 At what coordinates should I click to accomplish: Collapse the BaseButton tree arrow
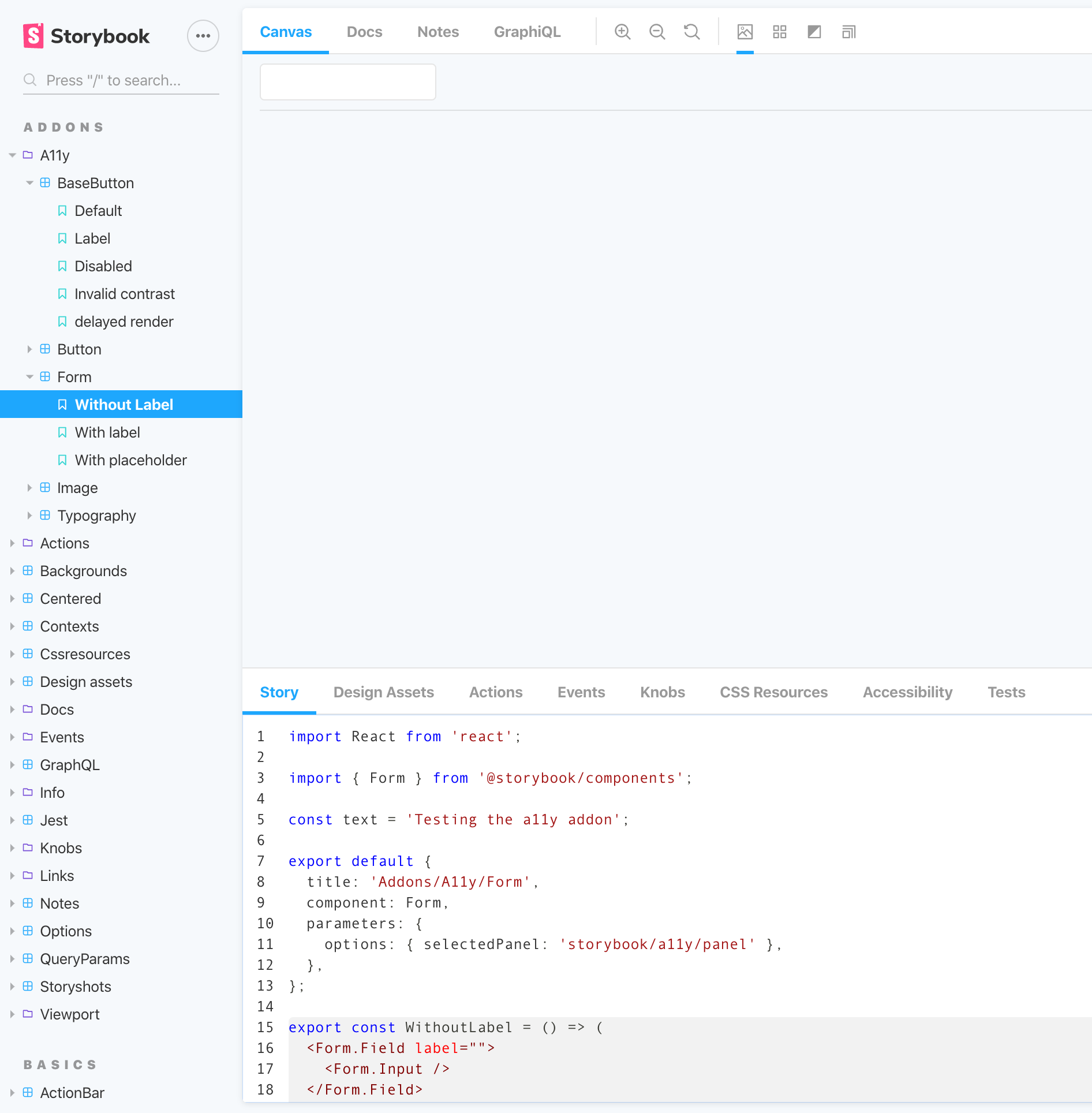click(29, 183)
